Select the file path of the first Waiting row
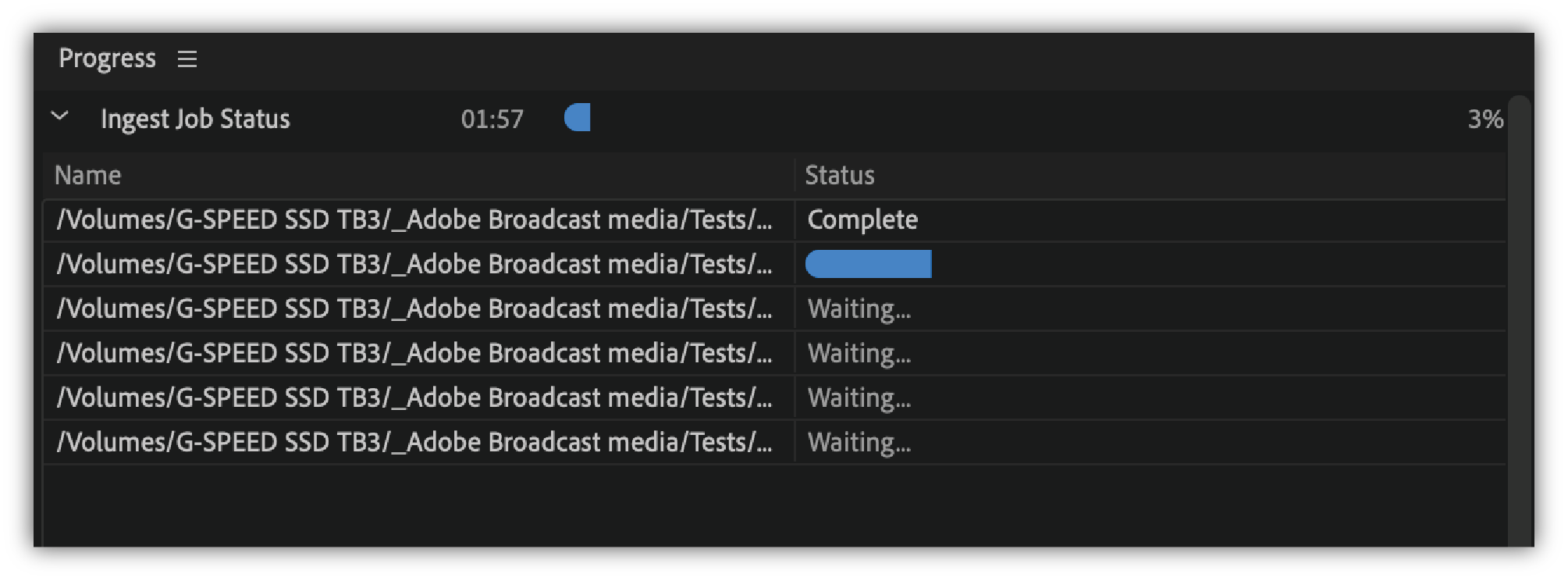 tap(414, 309)
